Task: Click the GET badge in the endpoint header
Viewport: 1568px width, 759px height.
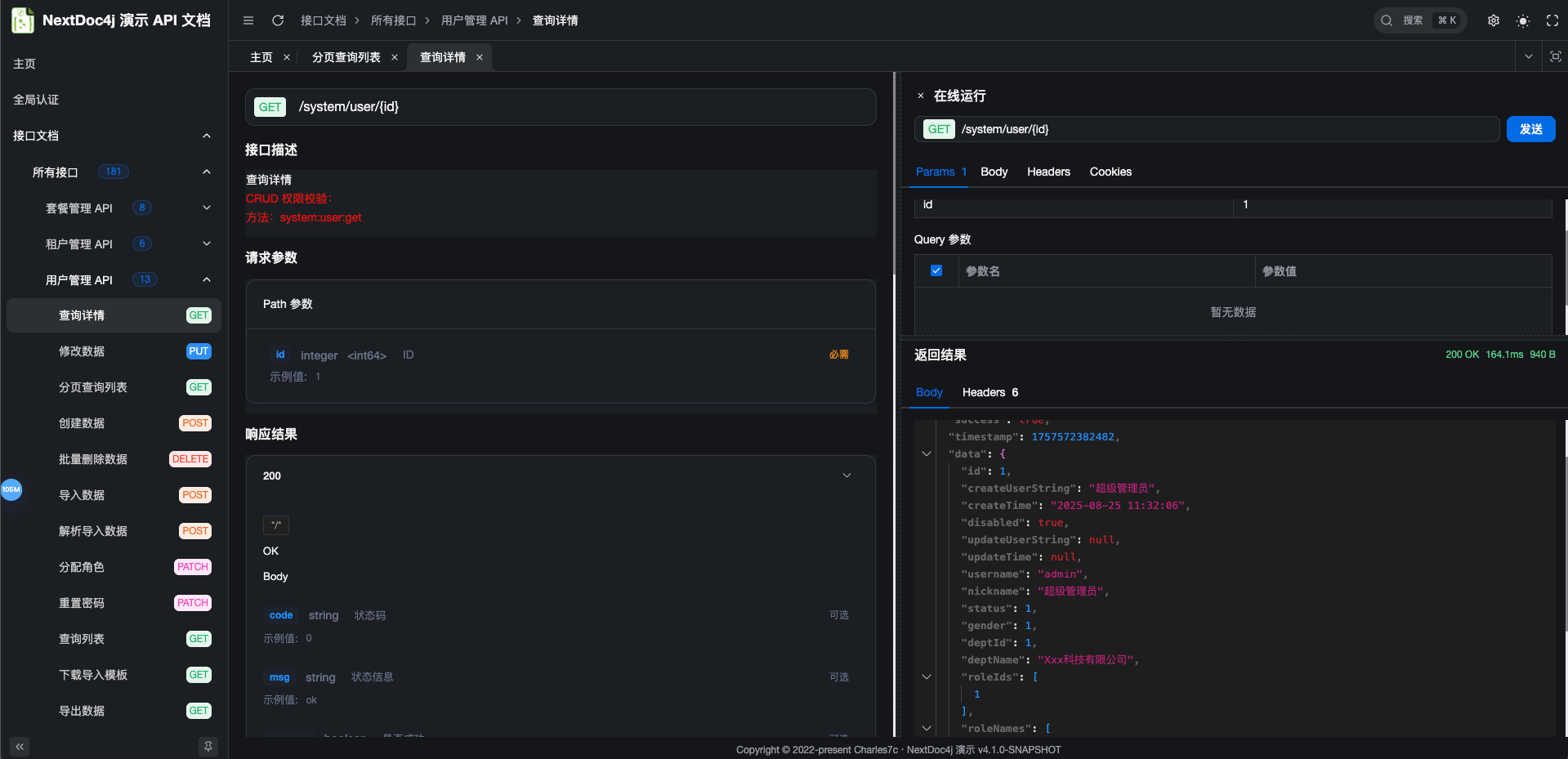Action: point(270,107)
